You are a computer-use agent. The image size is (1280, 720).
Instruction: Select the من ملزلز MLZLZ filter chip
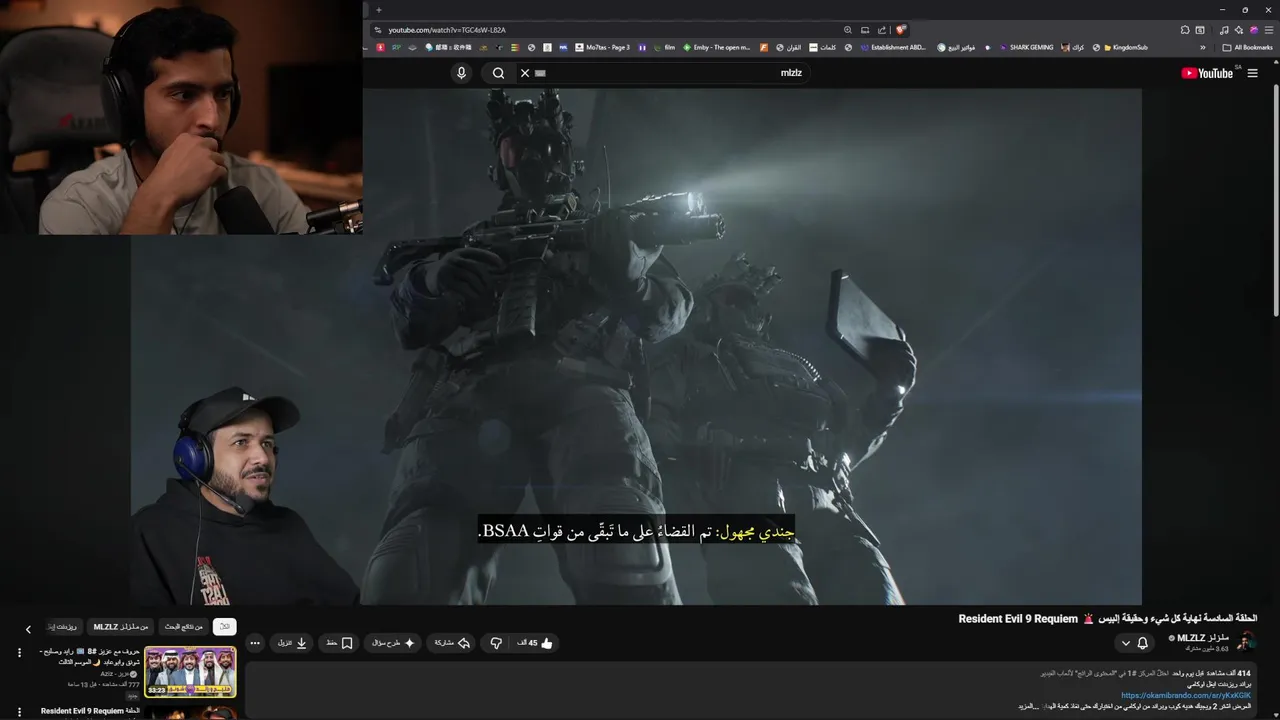click(121, 627)
